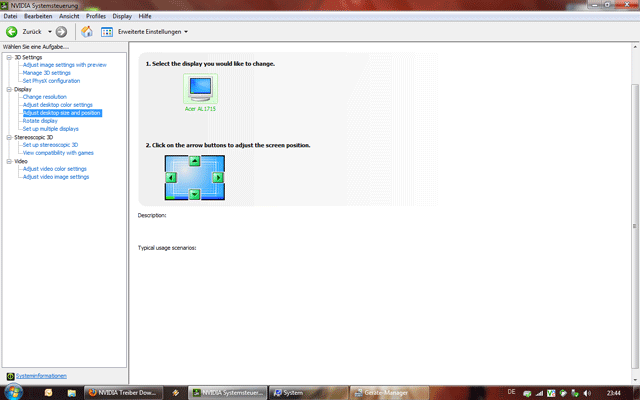
Task: Select the 3D Settings category label
Action: pyautogui.click(x=28, y=57)
